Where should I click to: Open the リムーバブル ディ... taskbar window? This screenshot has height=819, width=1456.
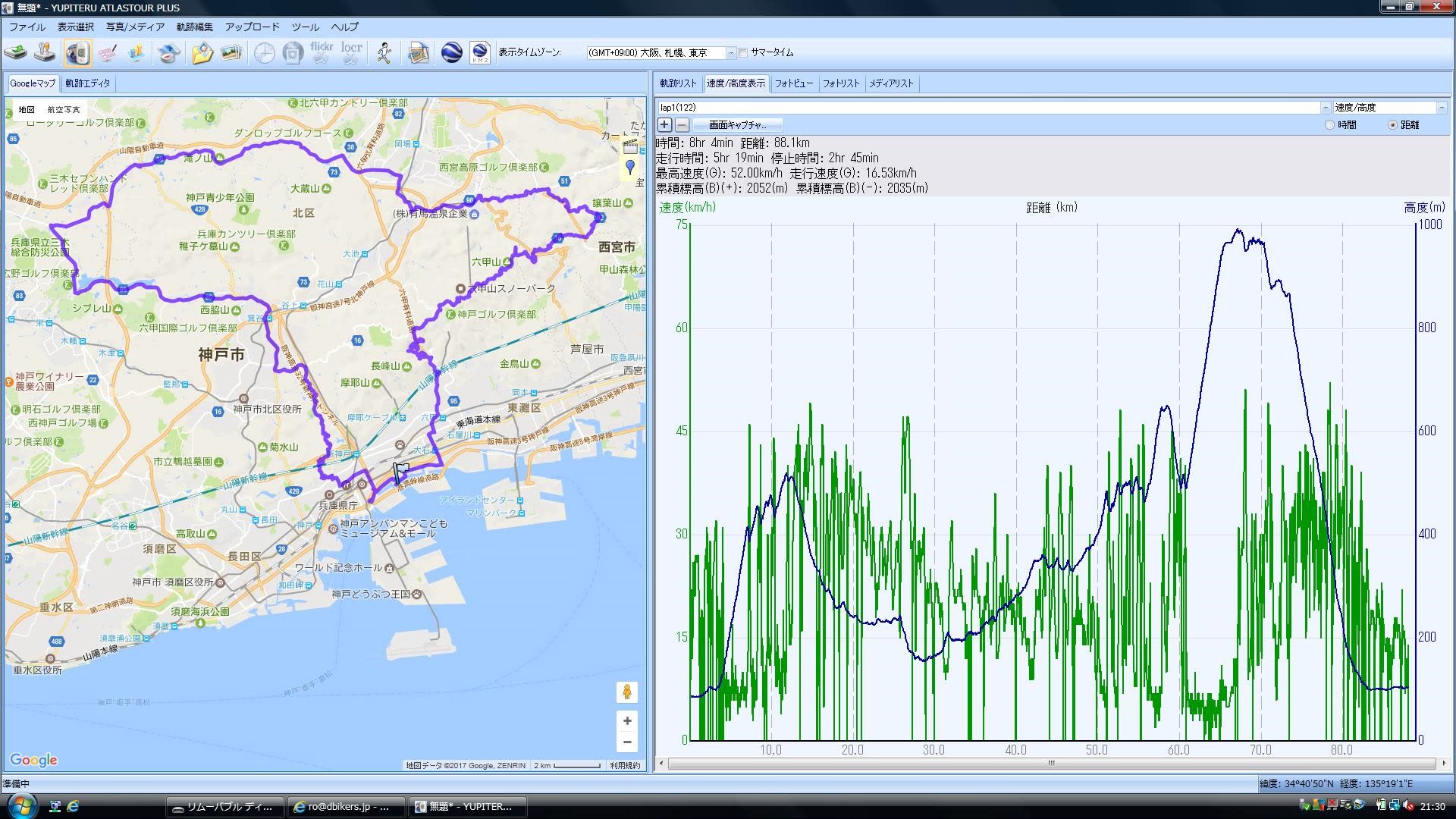225,807
